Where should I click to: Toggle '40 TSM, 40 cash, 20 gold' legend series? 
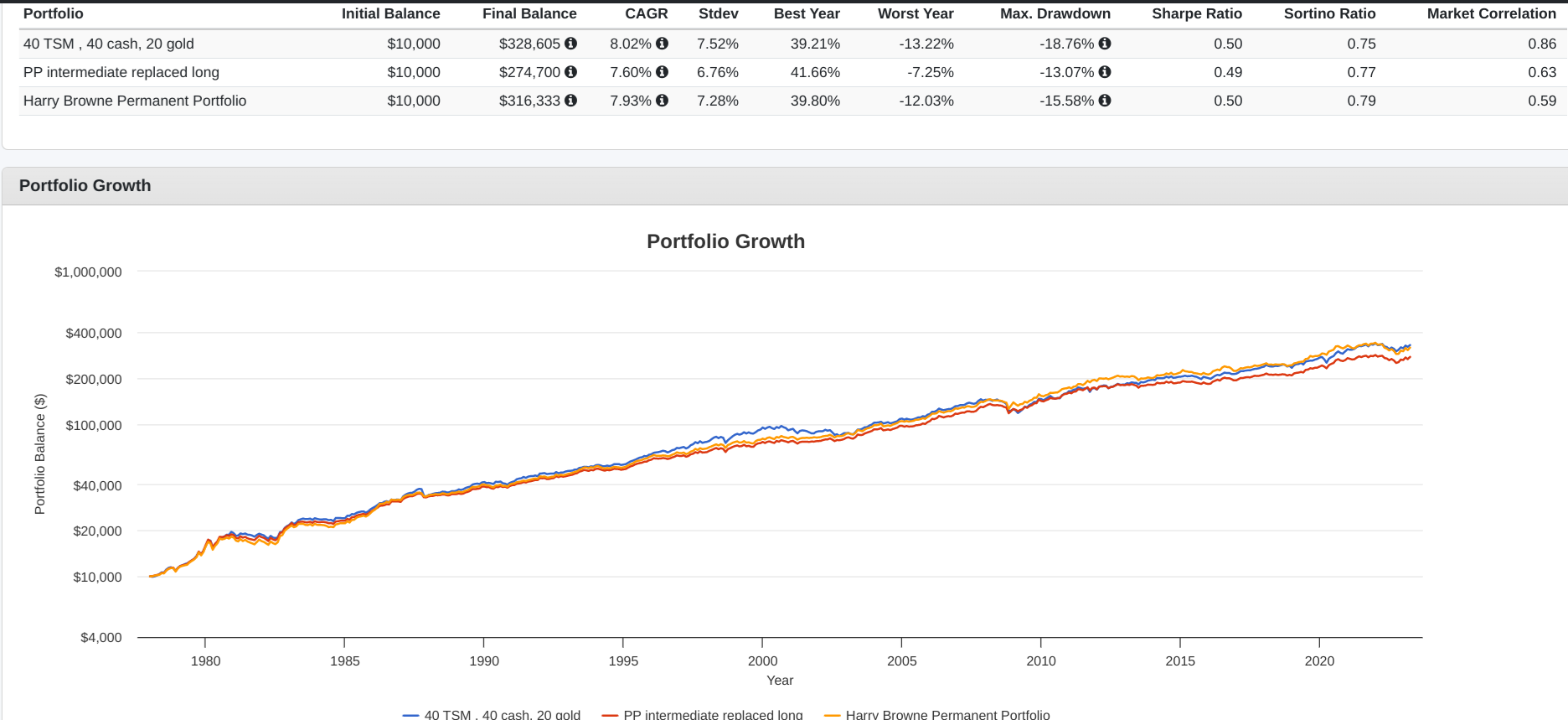(501, 714)
